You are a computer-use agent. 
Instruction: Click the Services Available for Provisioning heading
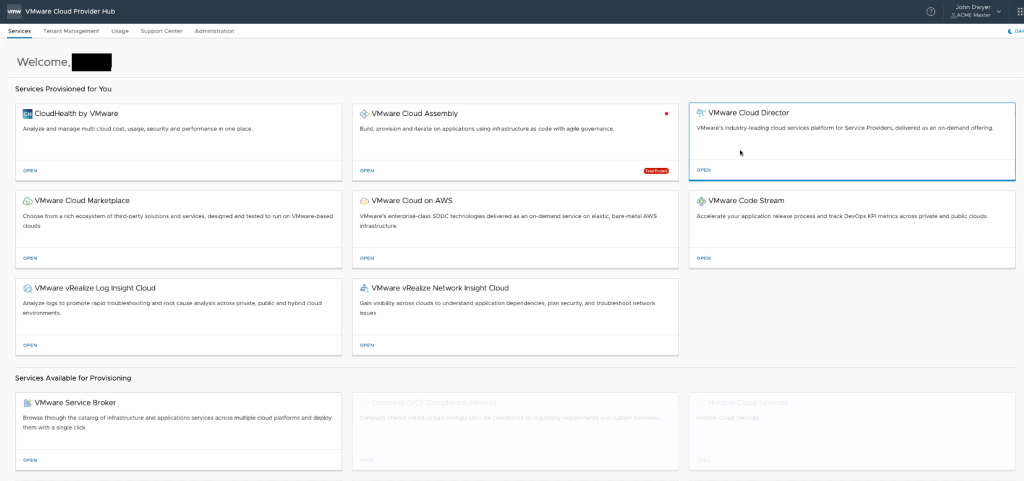[73, 378]
